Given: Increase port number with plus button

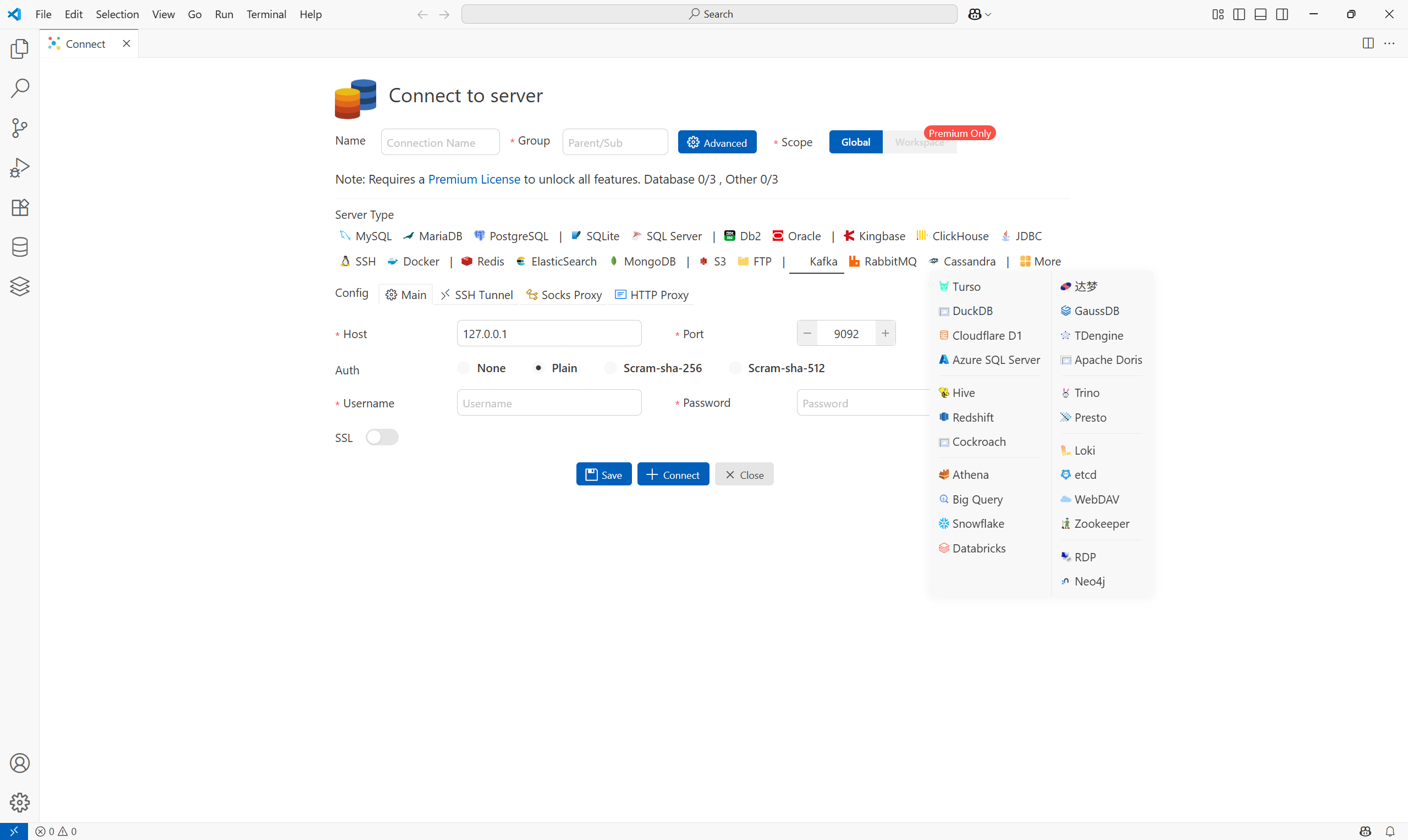Looking at the screenshot, I should point(885,333).
